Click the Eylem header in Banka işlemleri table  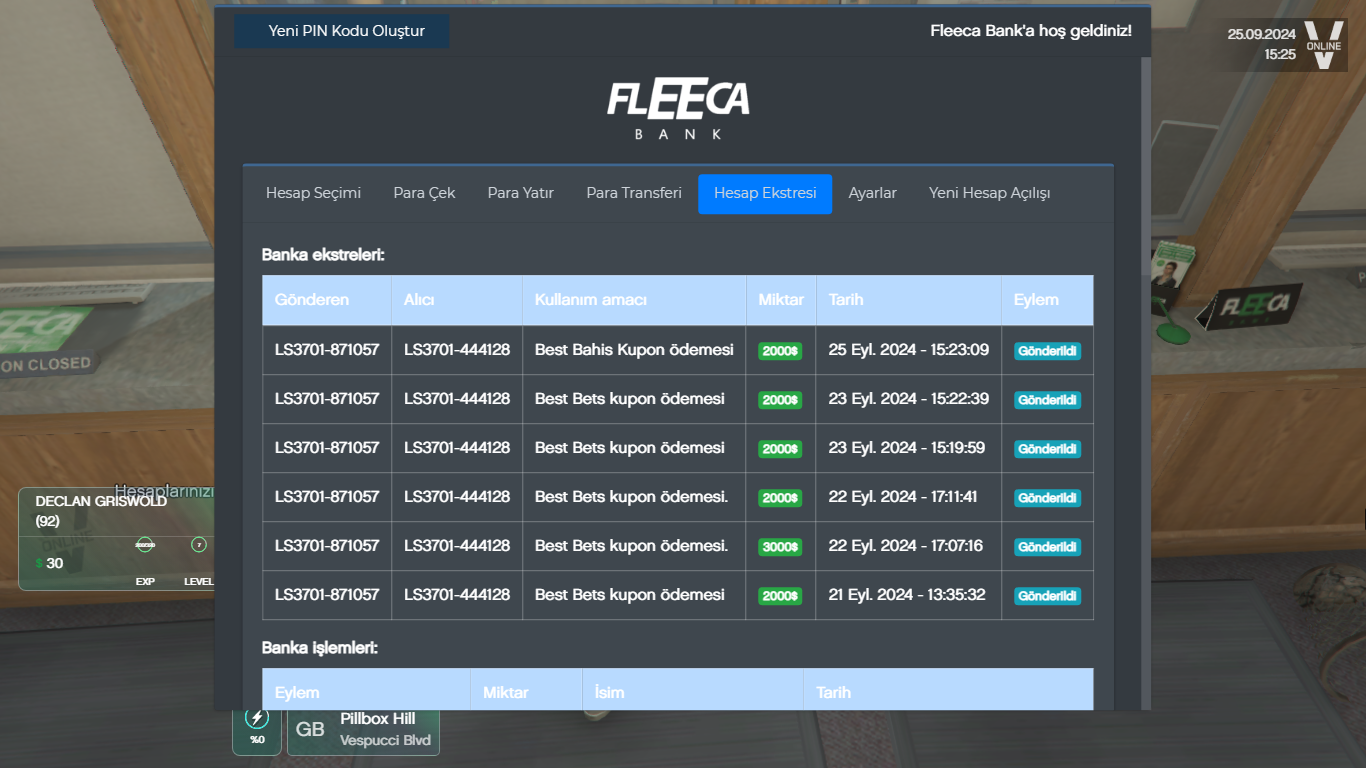366,692
